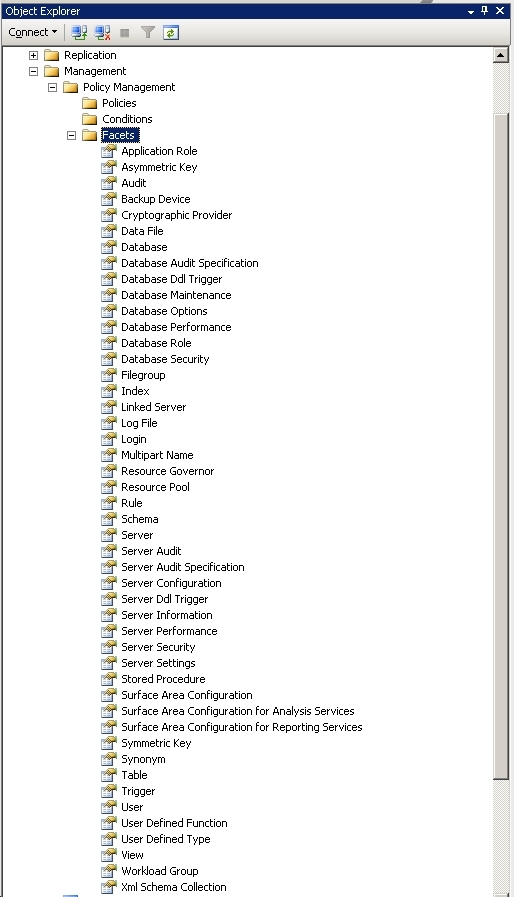Open the Connect dropdown menu
The width and height of the screenshot is (514, 897).
point(33,33)
